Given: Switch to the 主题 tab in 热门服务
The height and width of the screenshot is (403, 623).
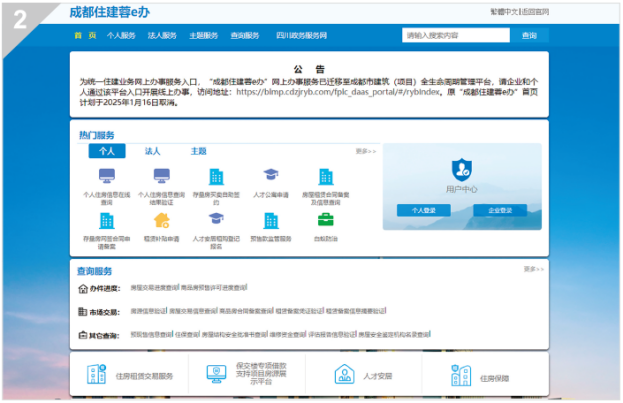Looking at the screenshot, I should [x=198, y=151].
